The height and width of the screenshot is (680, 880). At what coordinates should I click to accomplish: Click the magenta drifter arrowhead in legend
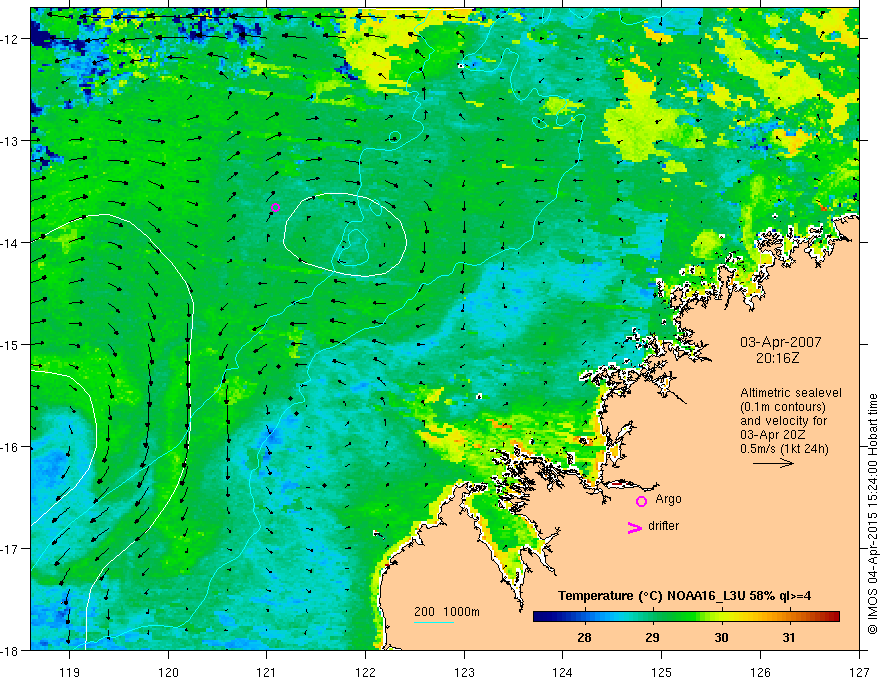pos(635,528)
